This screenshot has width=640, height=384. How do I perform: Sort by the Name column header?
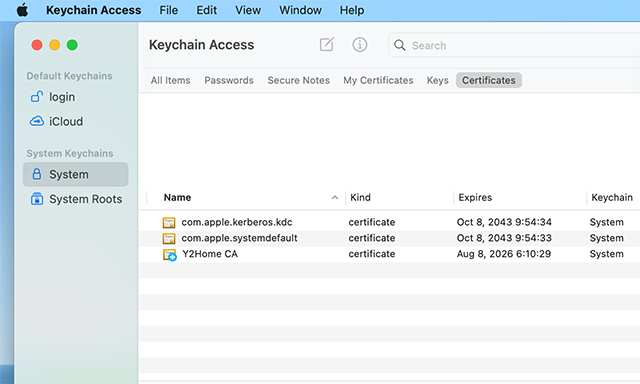click(x=177, y=198)
